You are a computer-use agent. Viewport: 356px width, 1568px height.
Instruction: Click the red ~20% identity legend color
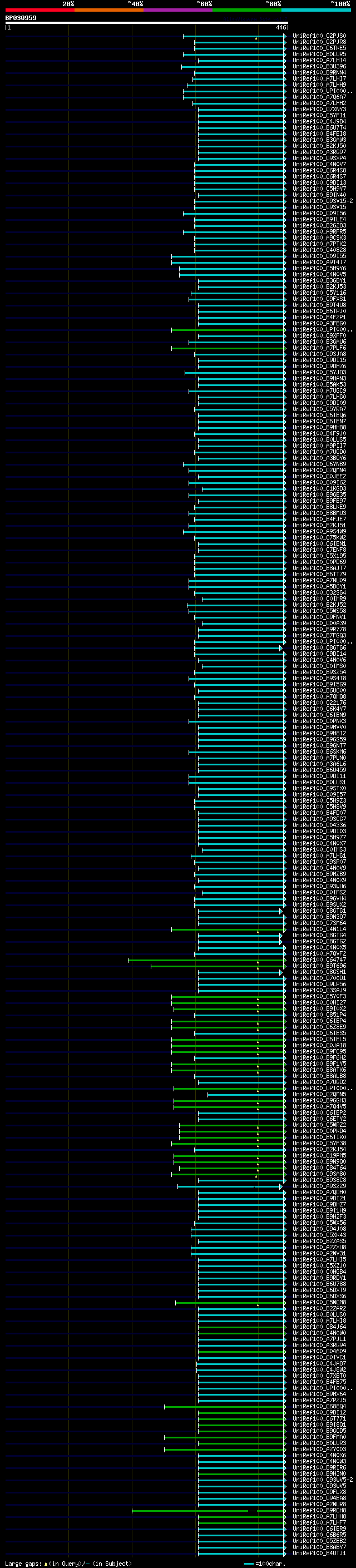click(39, 10)
